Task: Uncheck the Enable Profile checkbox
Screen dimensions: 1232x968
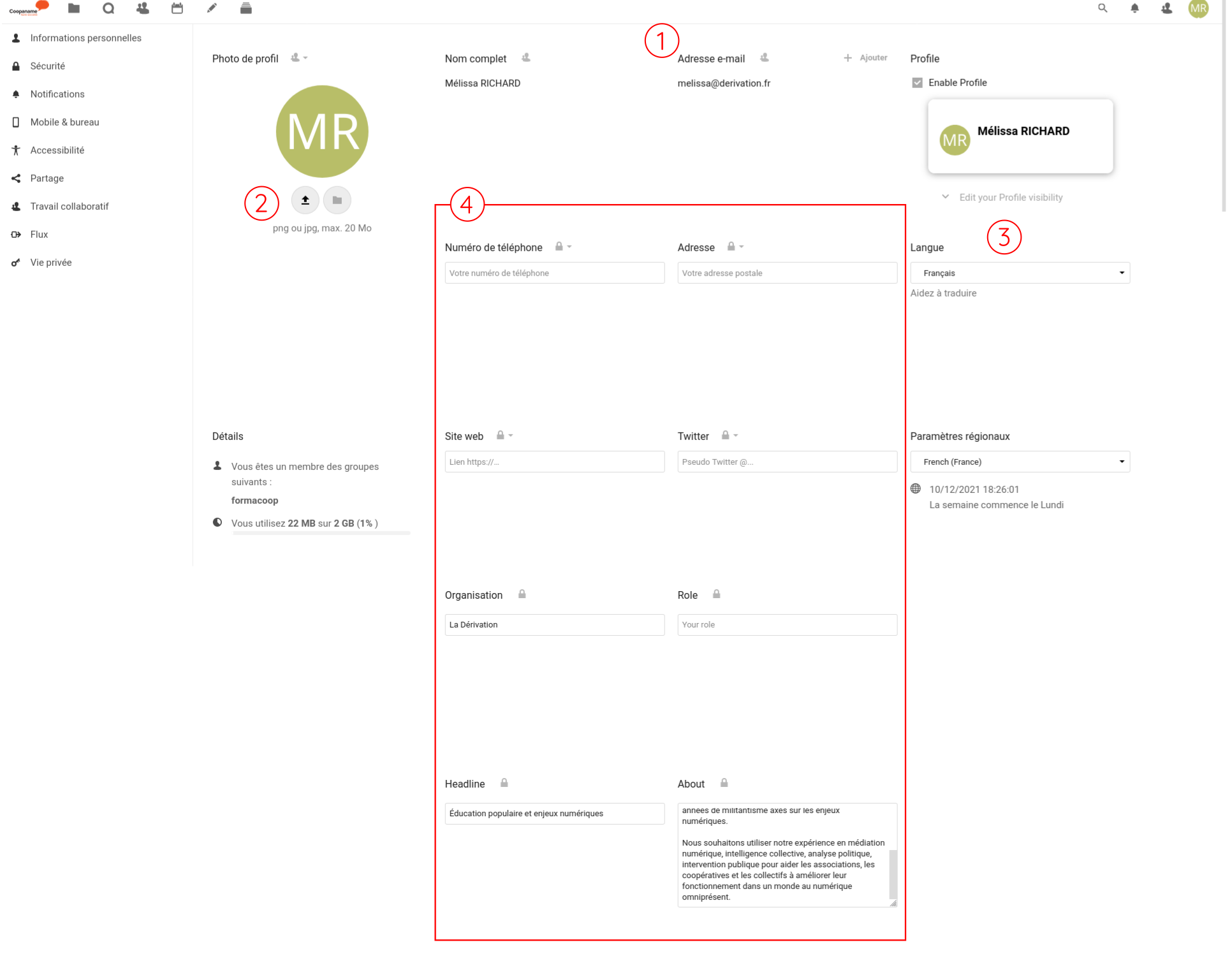Action: [x=918, y=83]
